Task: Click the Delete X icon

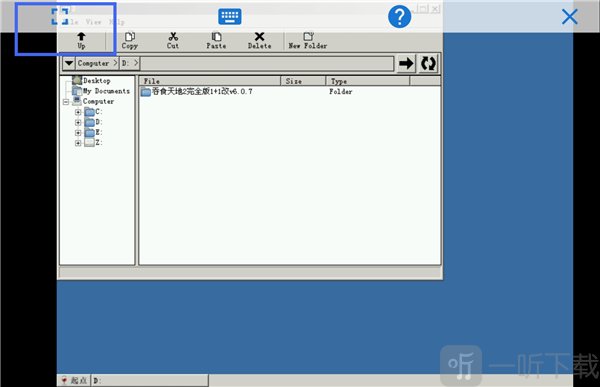Action: point(259,37)
